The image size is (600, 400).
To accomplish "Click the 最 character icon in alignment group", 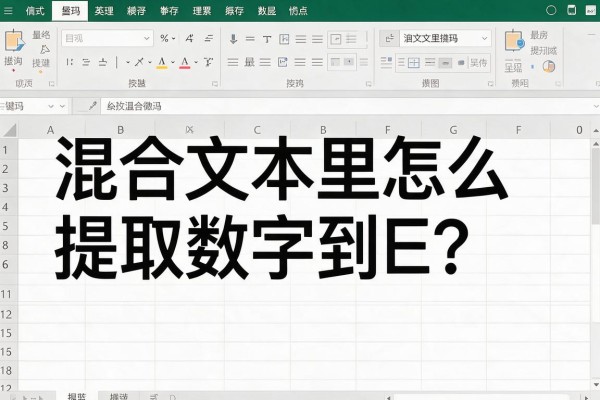I will (249, 62).
